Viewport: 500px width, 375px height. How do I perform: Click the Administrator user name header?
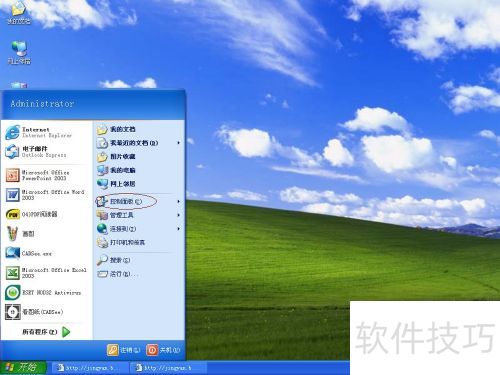click(x=42, y=104)
